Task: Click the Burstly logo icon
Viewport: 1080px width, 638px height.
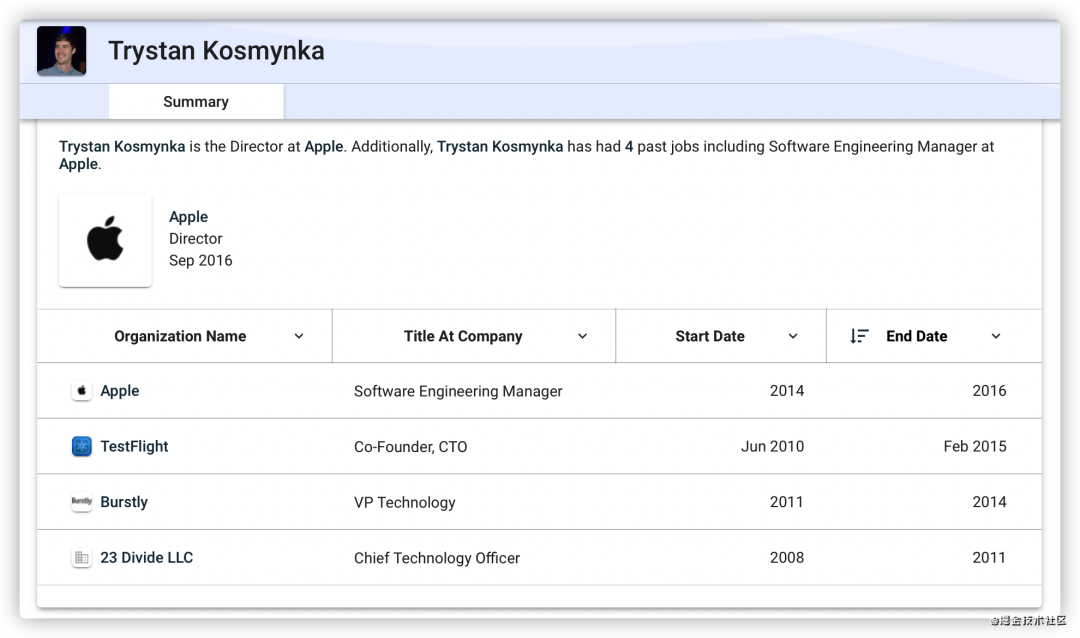Action: point(82,502)
